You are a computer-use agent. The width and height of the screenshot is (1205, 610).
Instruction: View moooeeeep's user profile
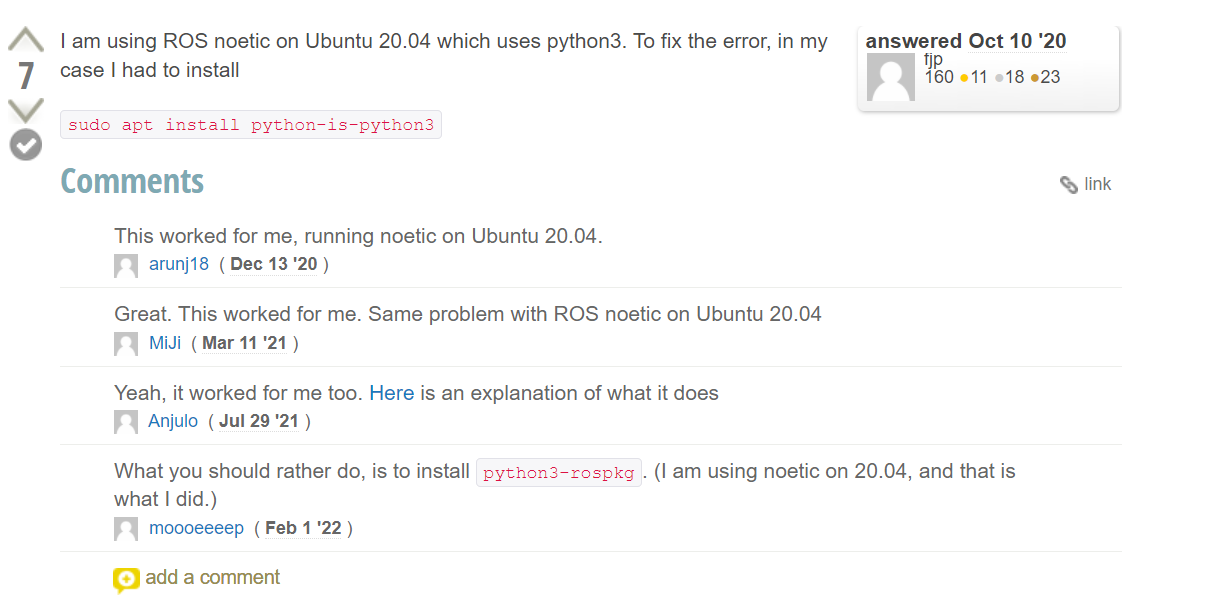click(196, 528)
